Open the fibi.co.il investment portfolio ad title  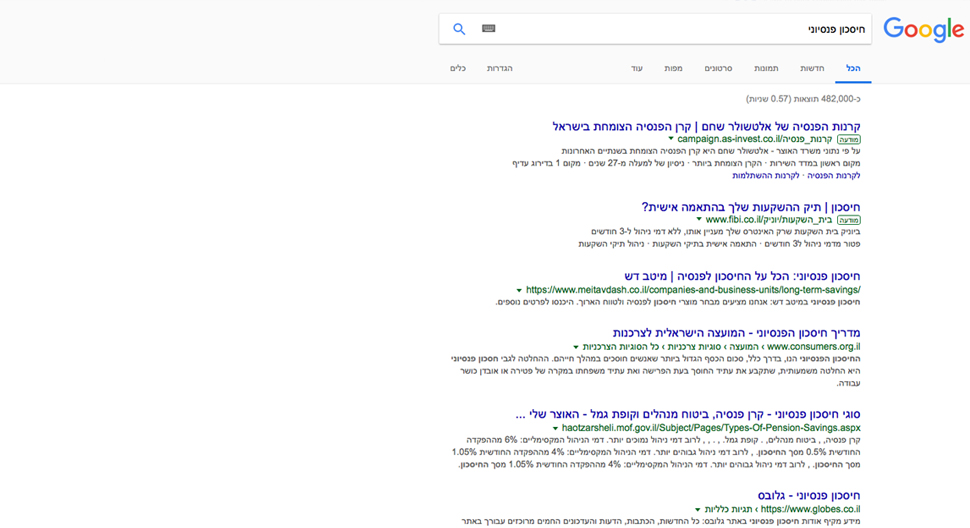750,207
